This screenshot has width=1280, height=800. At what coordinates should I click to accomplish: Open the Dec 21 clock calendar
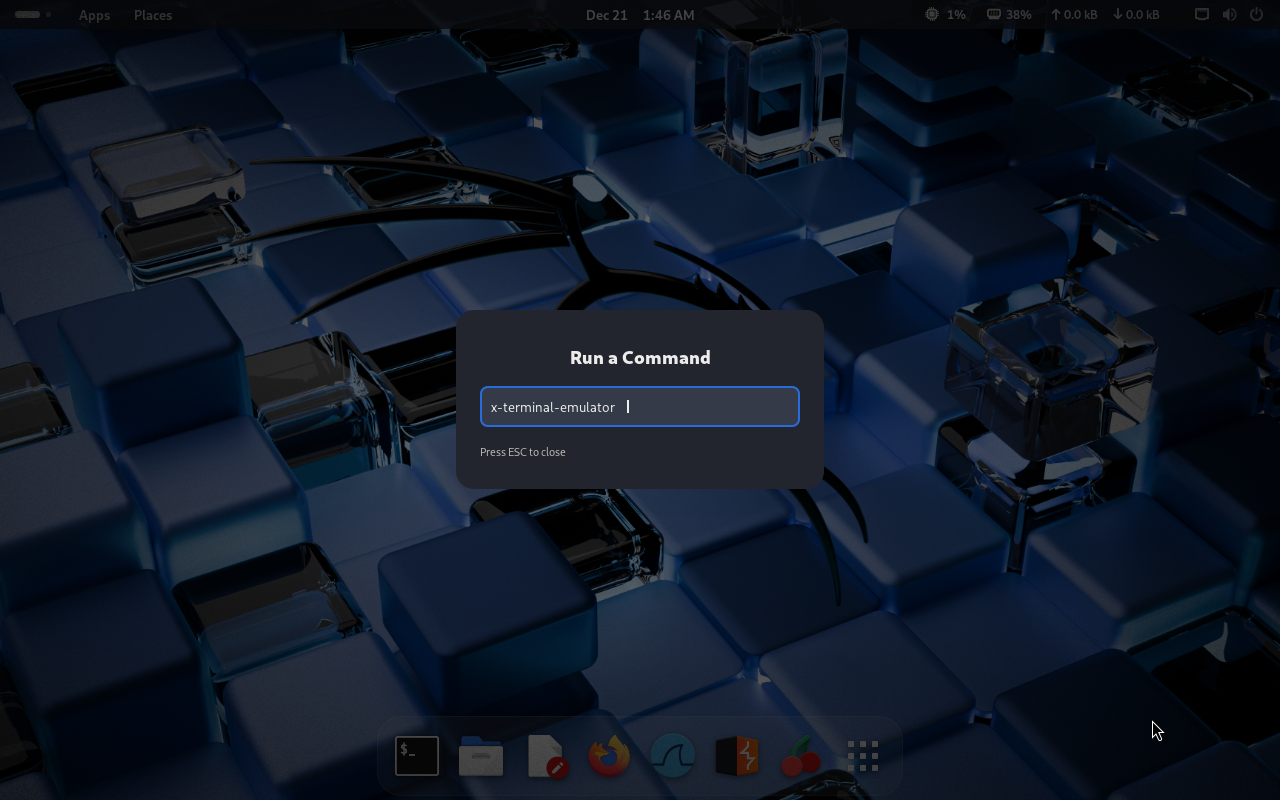point(640,15)
